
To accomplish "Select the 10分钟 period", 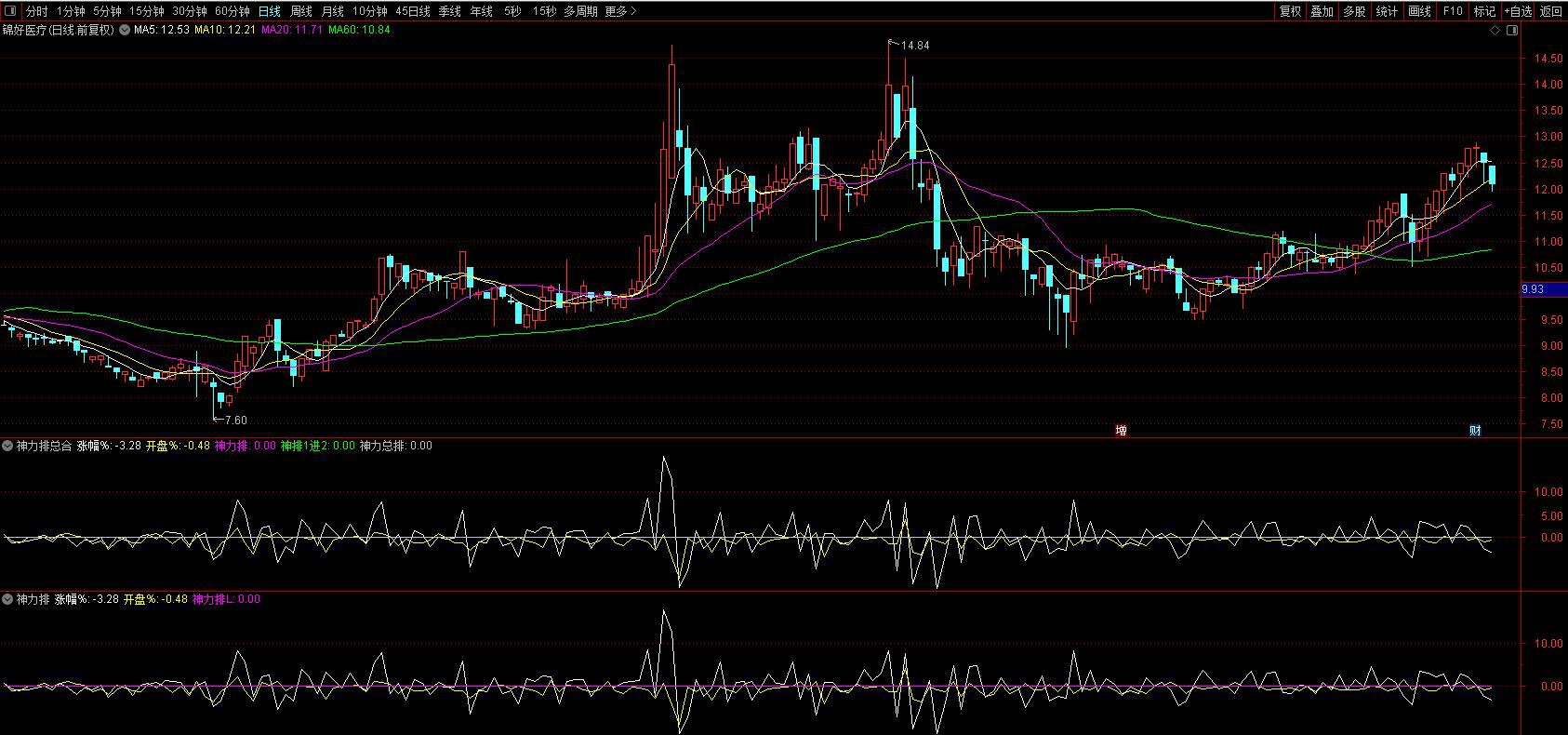I will pyautogui.click(x=369, y=11).
